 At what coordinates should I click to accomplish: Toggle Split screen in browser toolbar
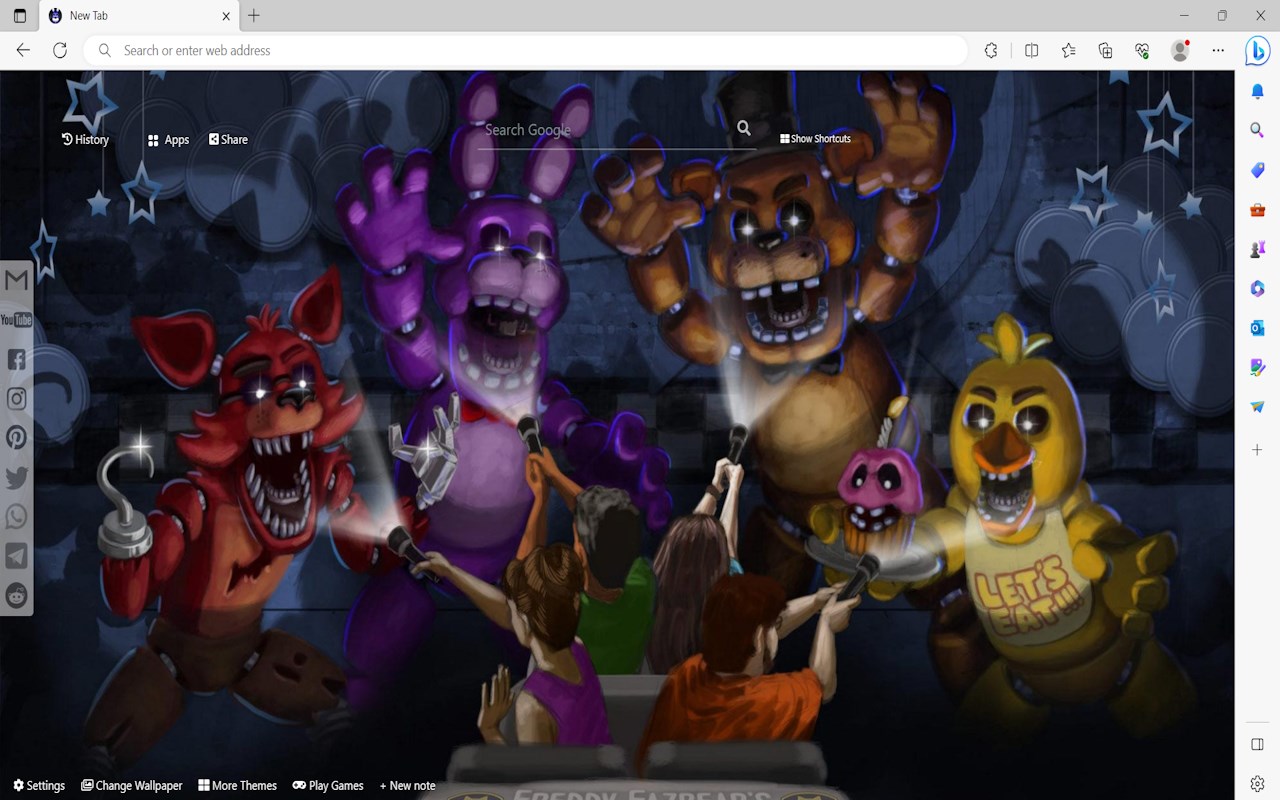[1032, 50]
